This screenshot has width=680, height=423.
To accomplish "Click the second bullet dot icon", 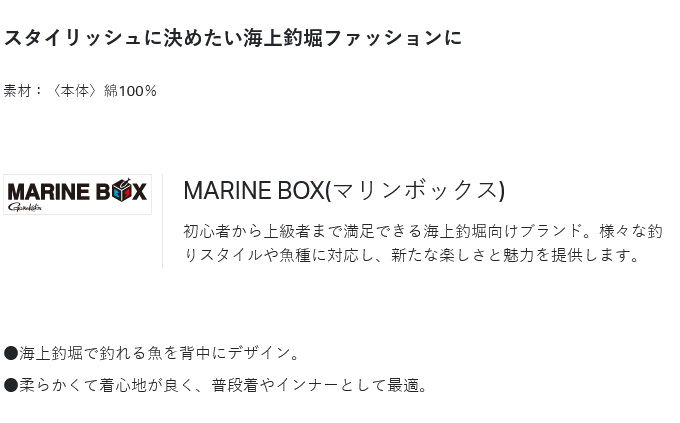I will click(11, 385).
